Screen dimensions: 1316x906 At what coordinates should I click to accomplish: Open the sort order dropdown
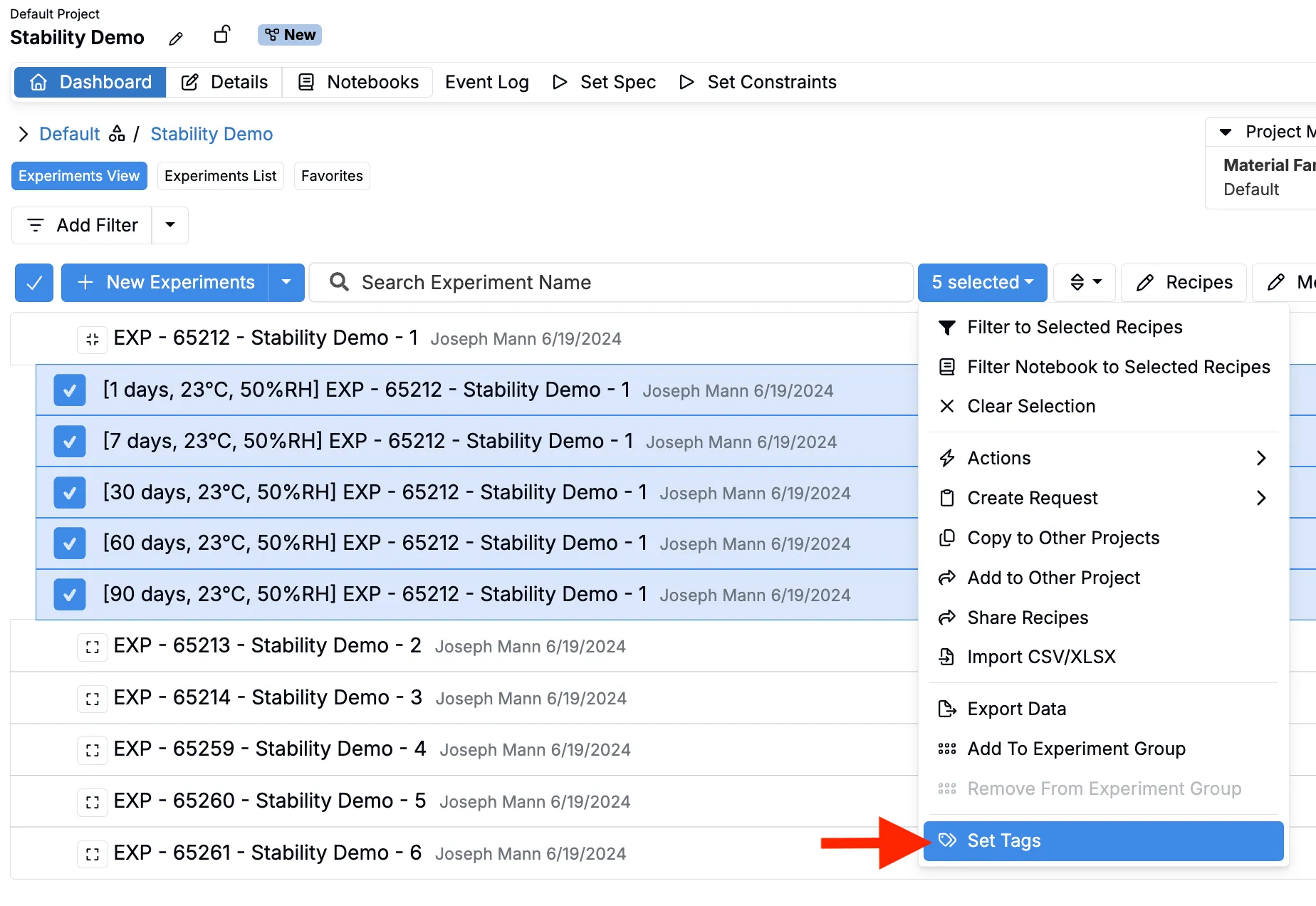tap(1086, 283)
